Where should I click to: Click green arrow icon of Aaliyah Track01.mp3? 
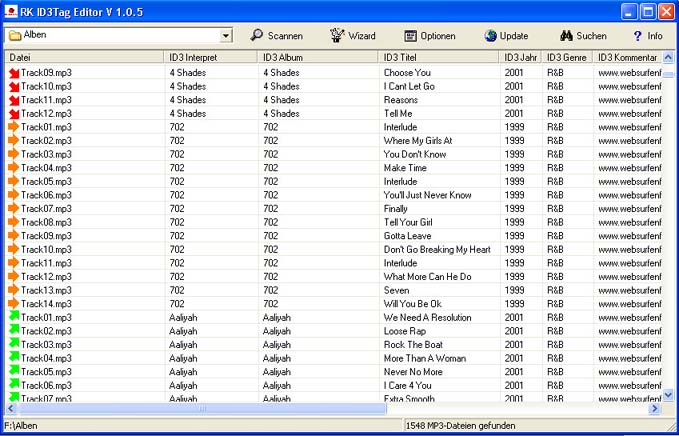tap(13, 318)
